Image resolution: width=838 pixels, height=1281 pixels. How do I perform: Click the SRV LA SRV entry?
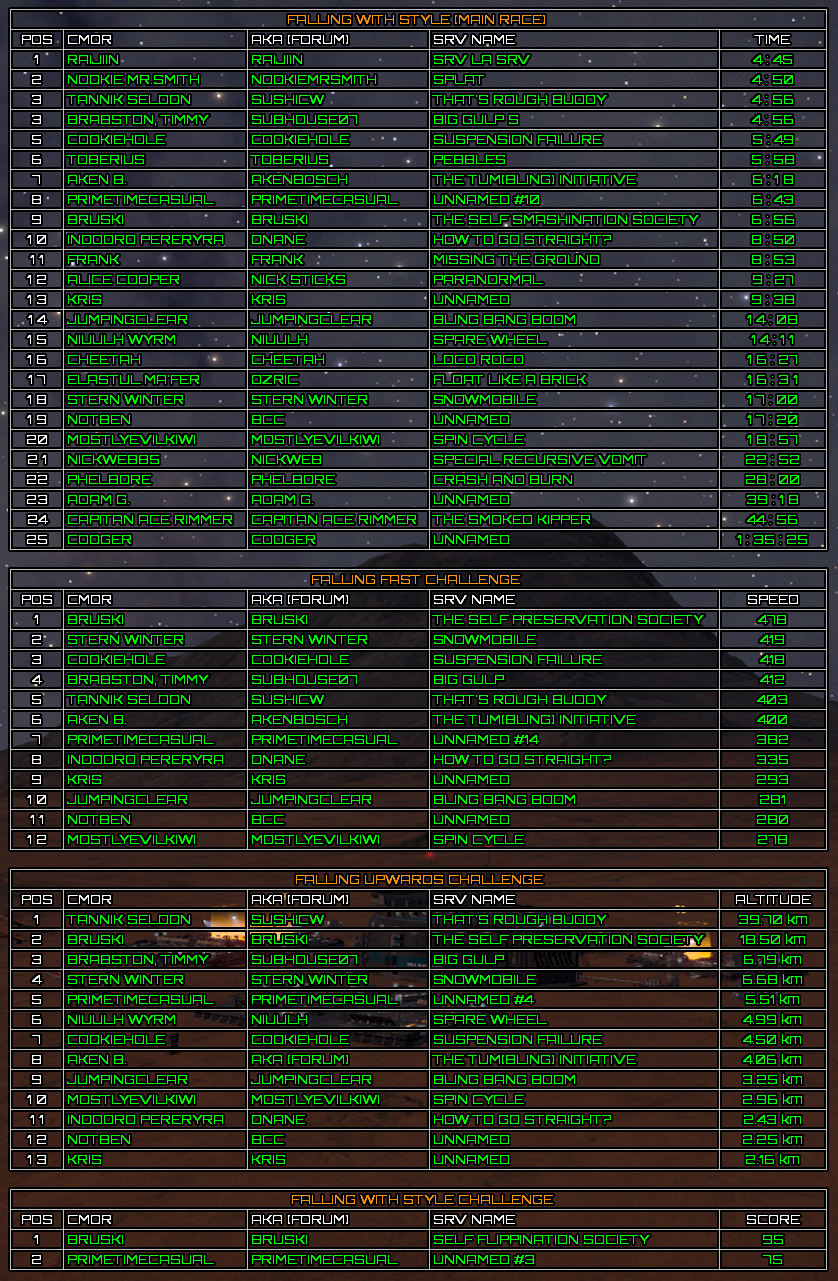[481, 59]
